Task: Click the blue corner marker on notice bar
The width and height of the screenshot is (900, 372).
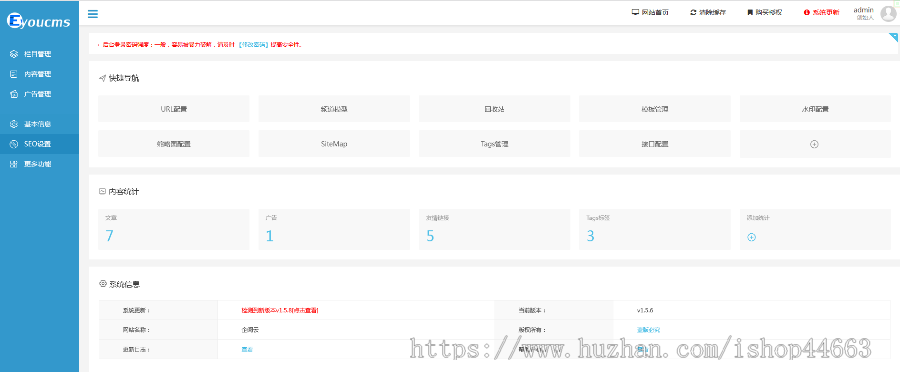Action: coord(893,37)
